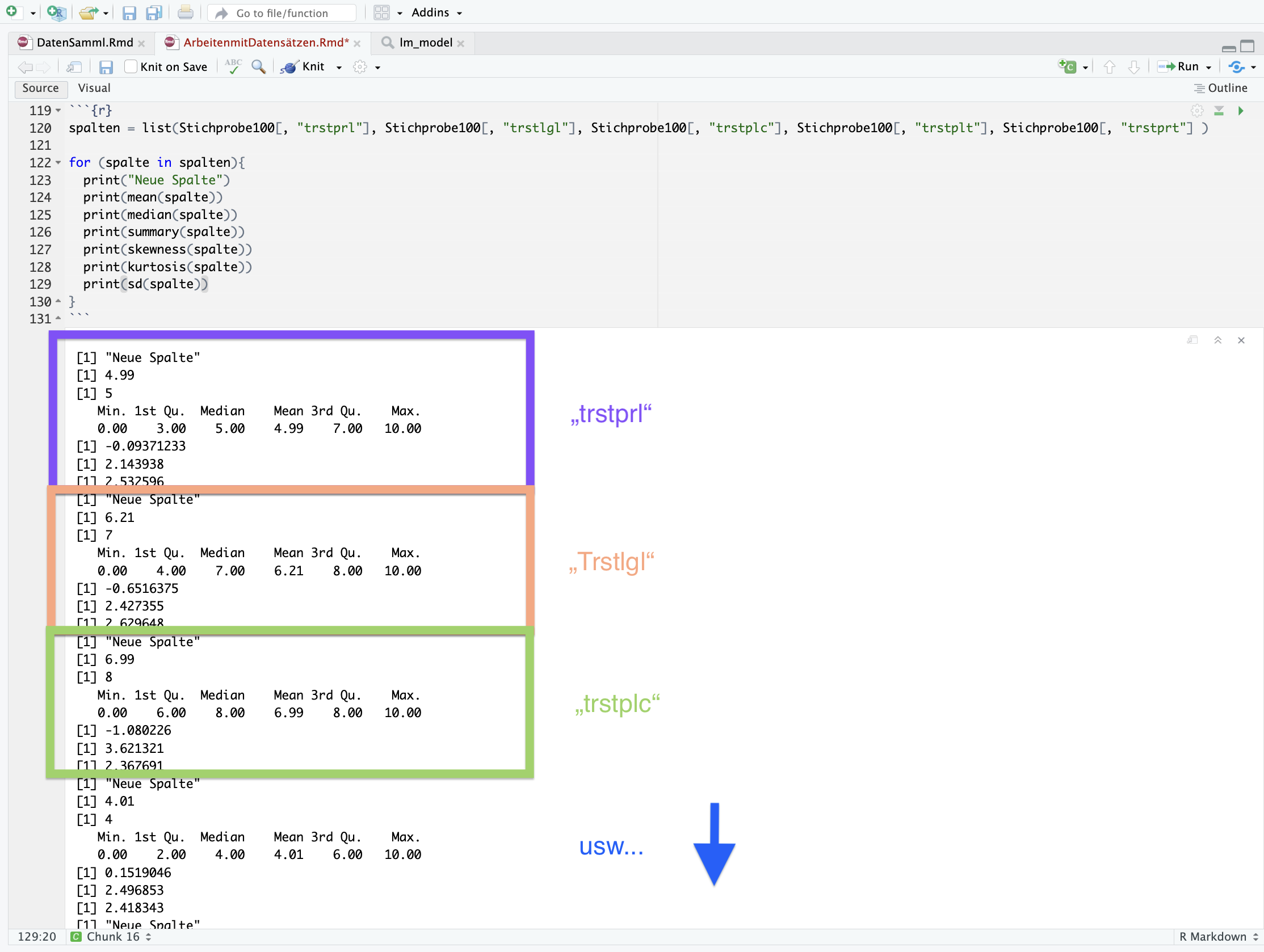Collapse the chunk output panel

1217,340
